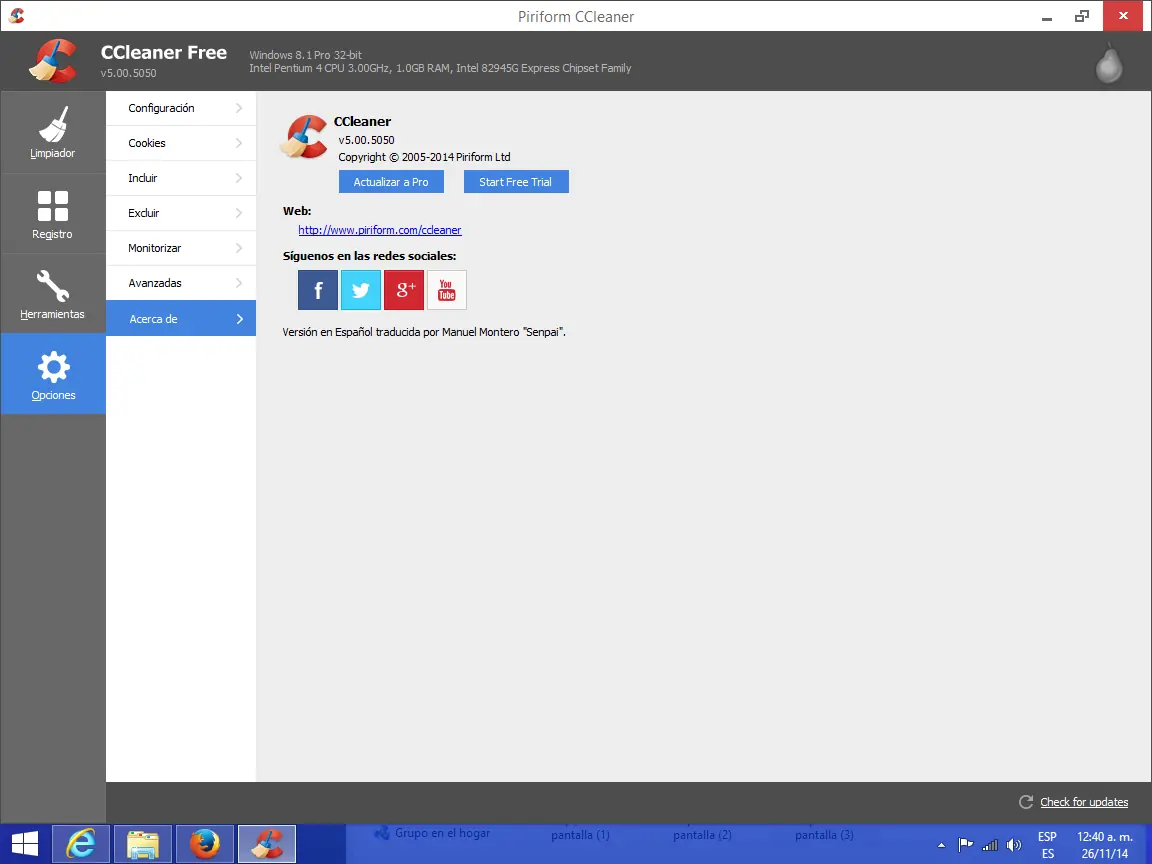Open CCleaner Twitter page icon
Image resolution: width=1152 pixels, height=864 pixels.
tap(361, 289)
